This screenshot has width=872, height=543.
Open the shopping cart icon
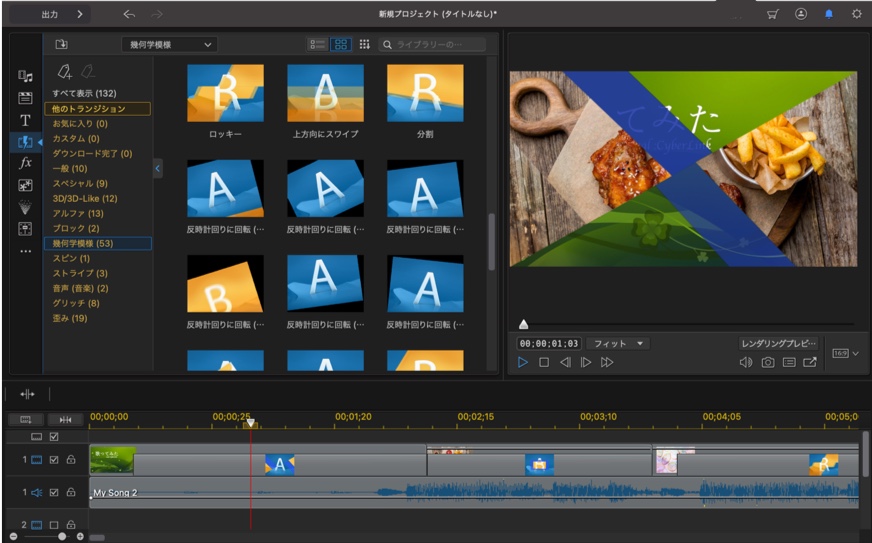pyautogui.click(x=772, y=14)
